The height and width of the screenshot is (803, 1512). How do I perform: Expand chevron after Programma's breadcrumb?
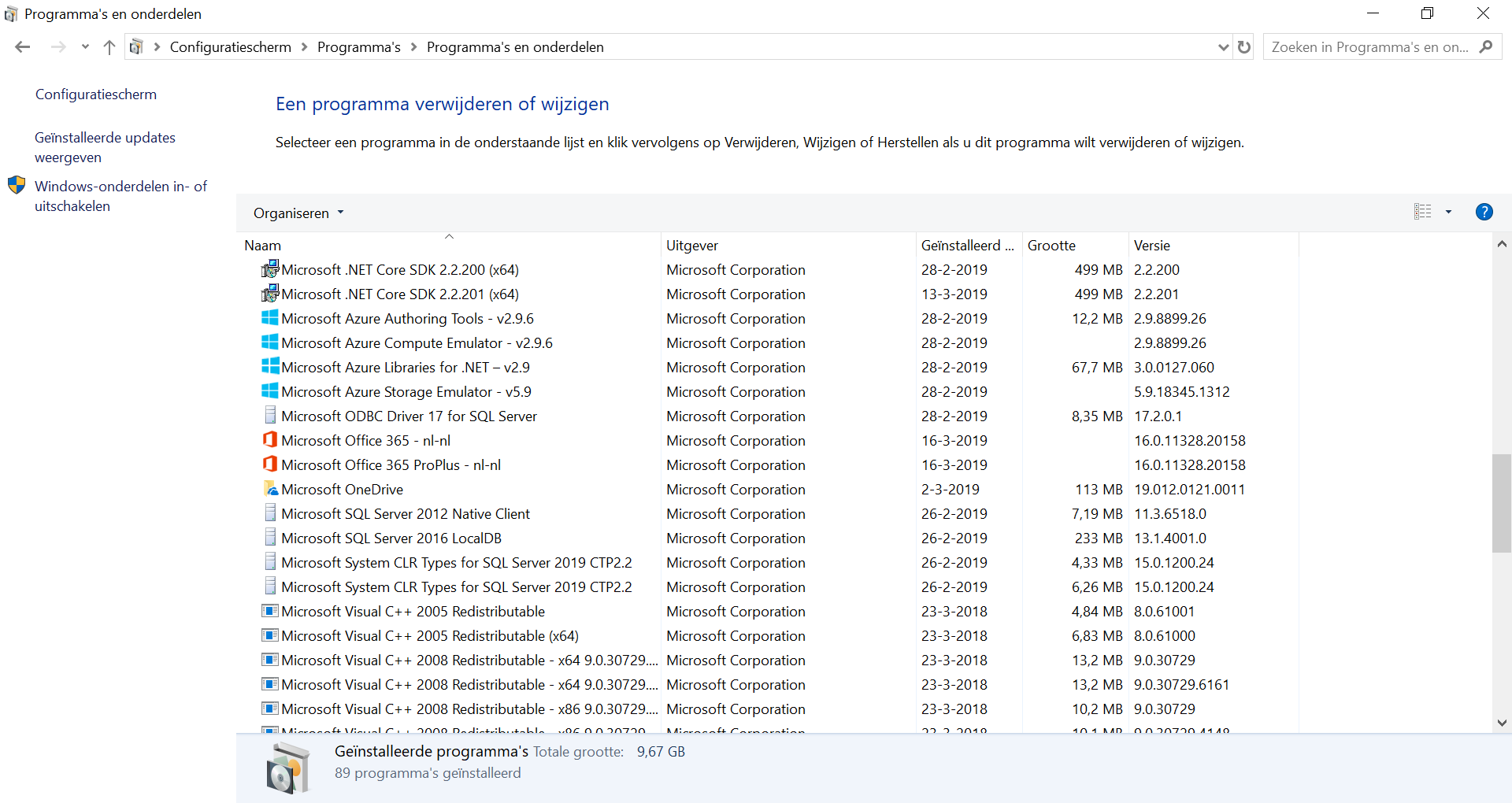pyautogui.click(x=413, y=47)
